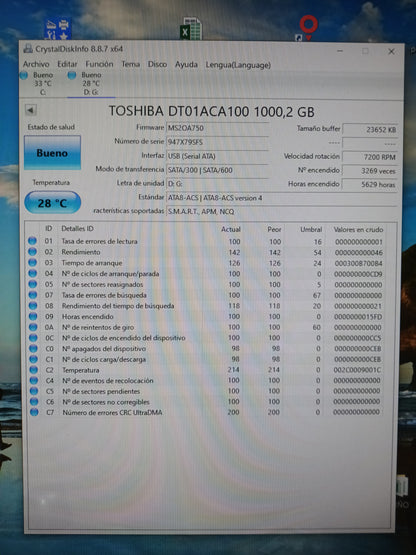This screenshot has width=416, height=555.
Task: Click the red circle shortcut icon on desktop
Action: pyautogui.click(x=307, y=28)
